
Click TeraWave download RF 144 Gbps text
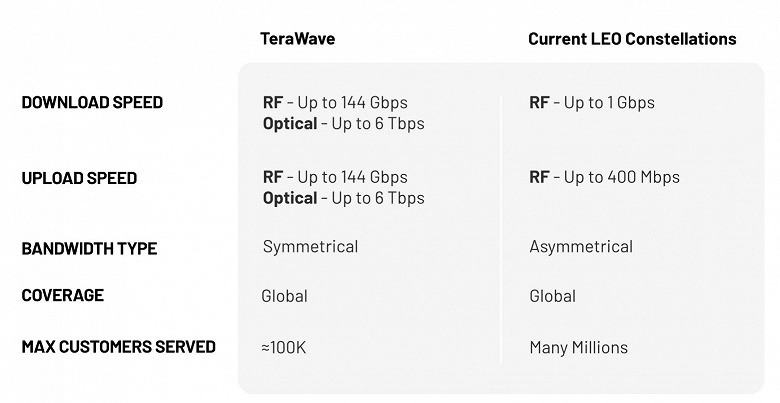[335, 102]
